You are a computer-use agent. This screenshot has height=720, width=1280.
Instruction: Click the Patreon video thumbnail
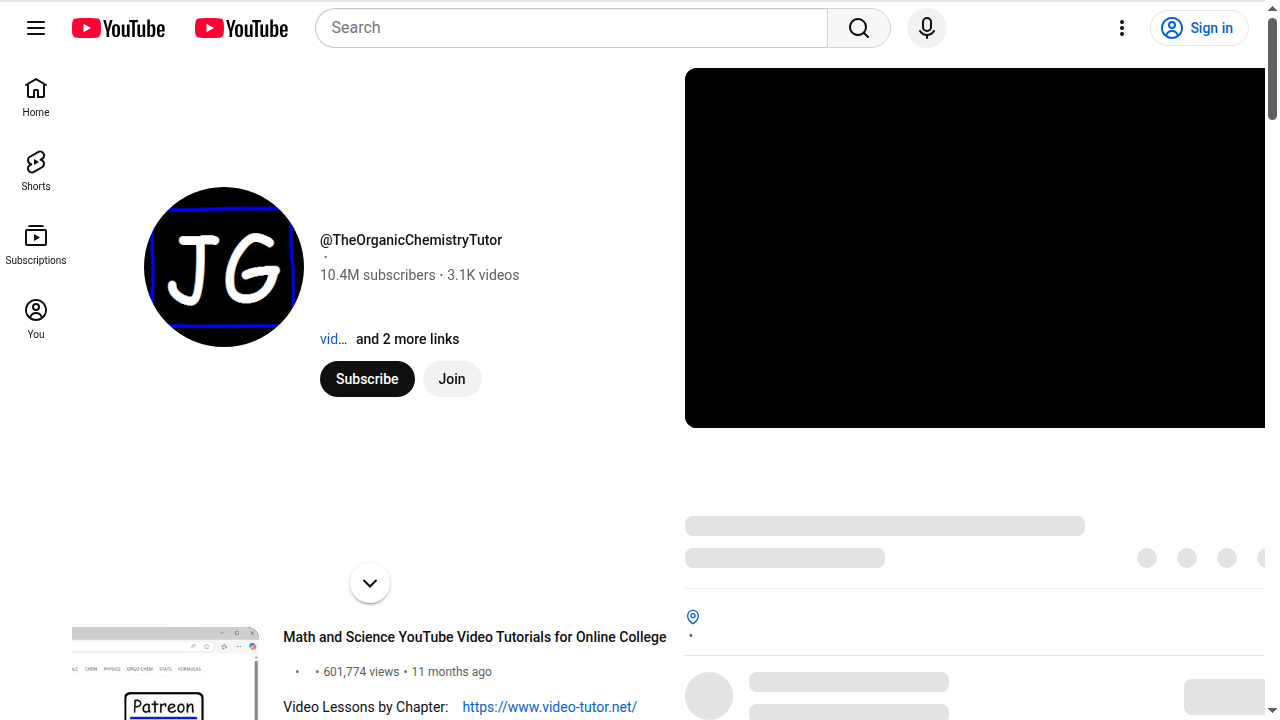(165, 674)
